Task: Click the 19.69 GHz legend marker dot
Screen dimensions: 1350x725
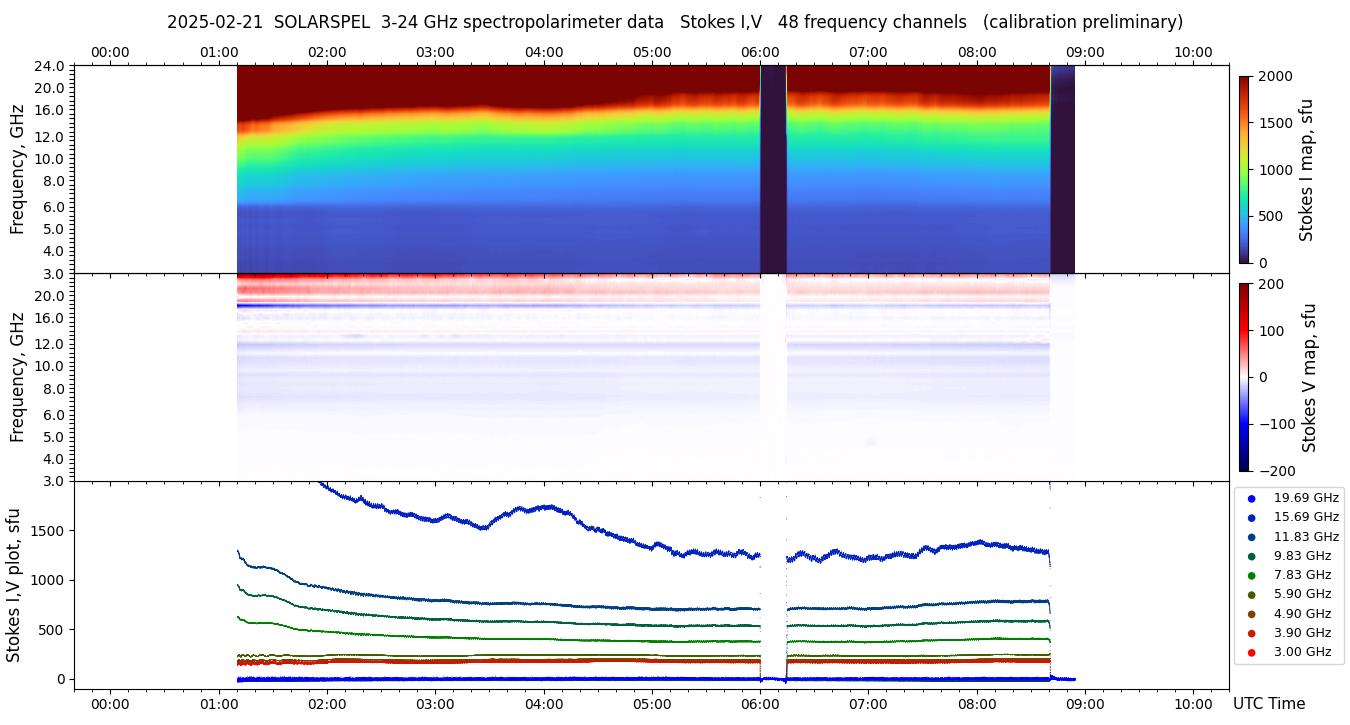Action: click(1251, 498)
